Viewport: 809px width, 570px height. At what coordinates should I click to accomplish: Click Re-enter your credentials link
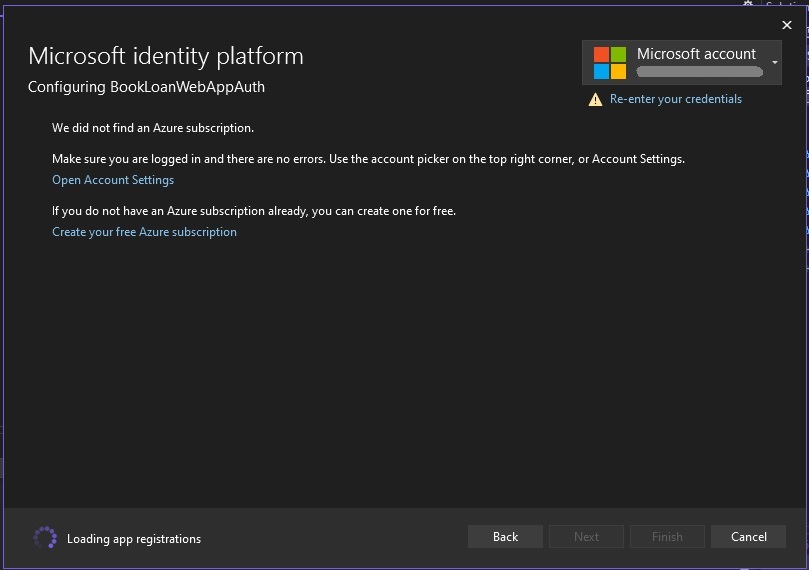tap(675, 99)
